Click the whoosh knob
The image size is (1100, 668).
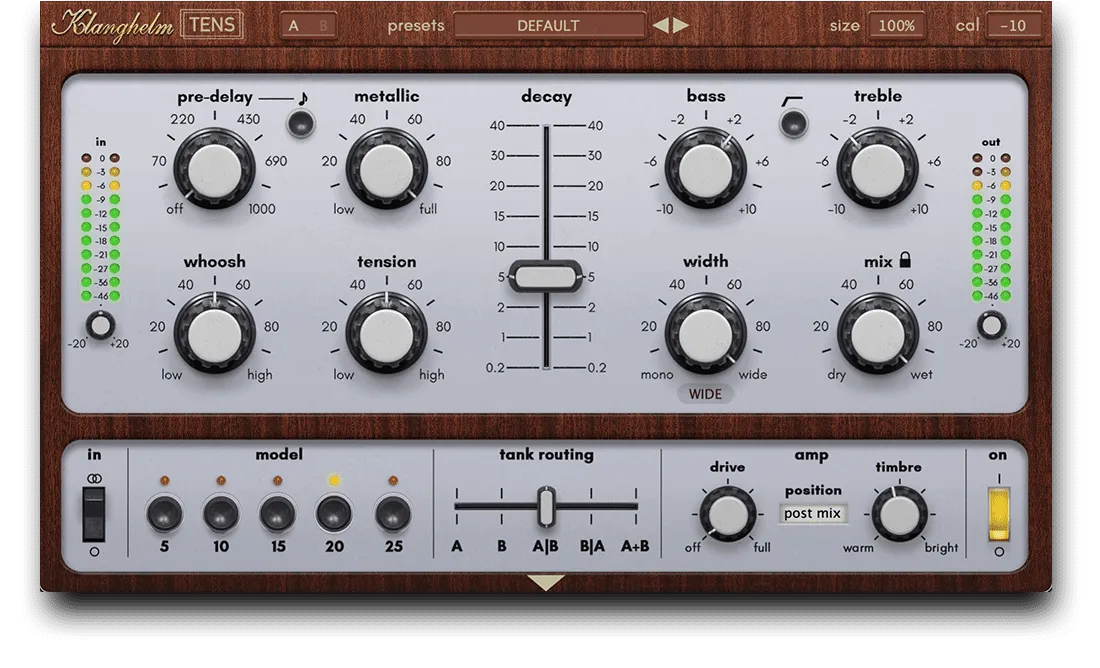pos(214,333)
